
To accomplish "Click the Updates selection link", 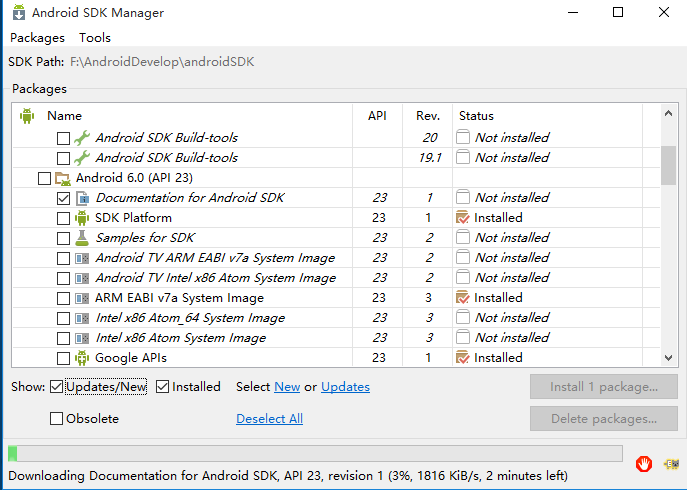I will [x=345, y=387].
